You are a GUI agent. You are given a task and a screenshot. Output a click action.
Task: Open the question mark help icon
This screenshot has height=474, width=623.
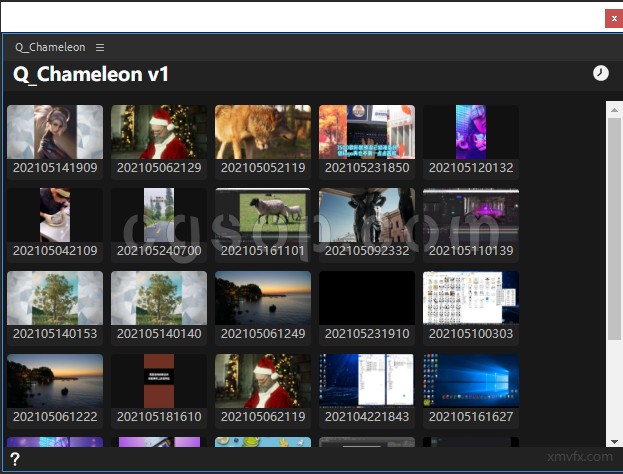click(x=15, y=459)
